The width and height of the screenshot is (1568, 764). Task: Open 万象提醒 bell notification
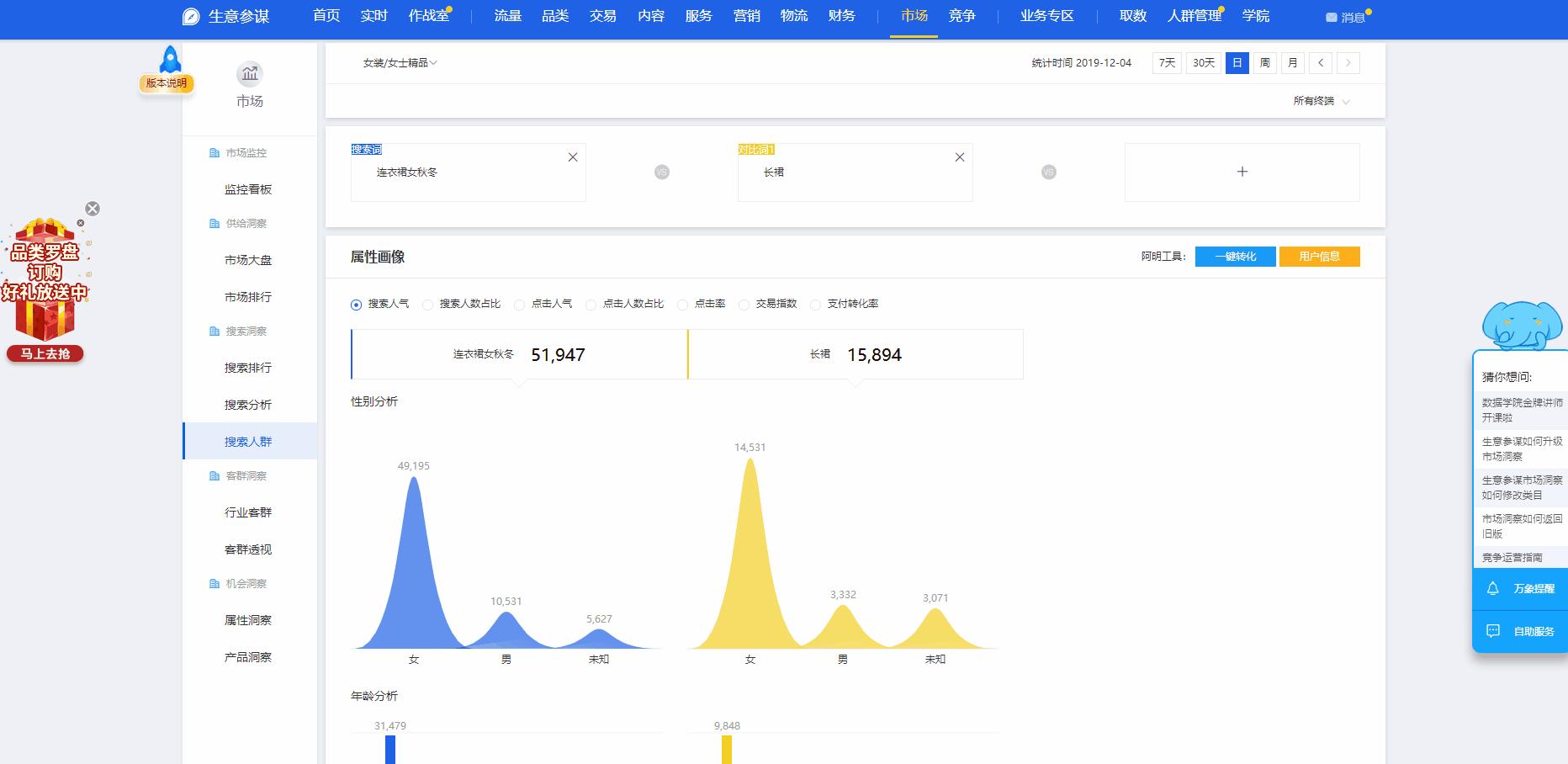click(x=1493, y=589)
